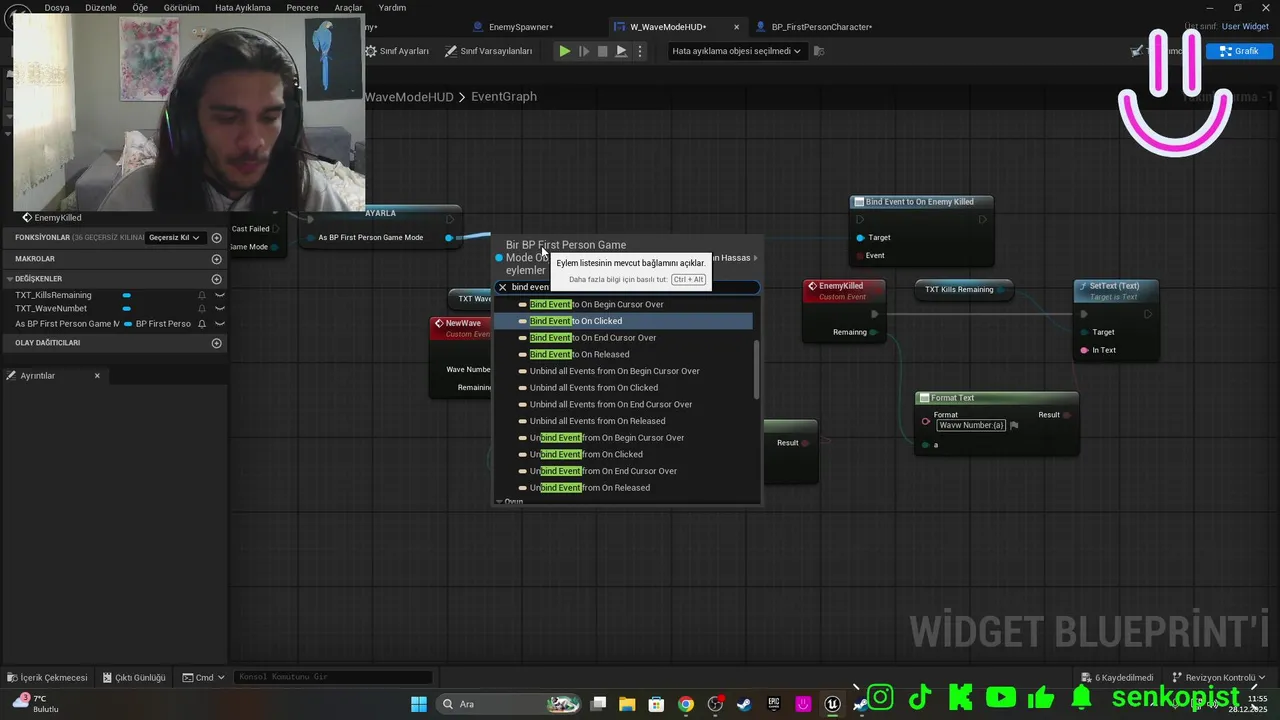This screenshot has height=720, width=1280.
Task: Close the W_WaveModeHUD tab
Action: [x=737, y=27]
